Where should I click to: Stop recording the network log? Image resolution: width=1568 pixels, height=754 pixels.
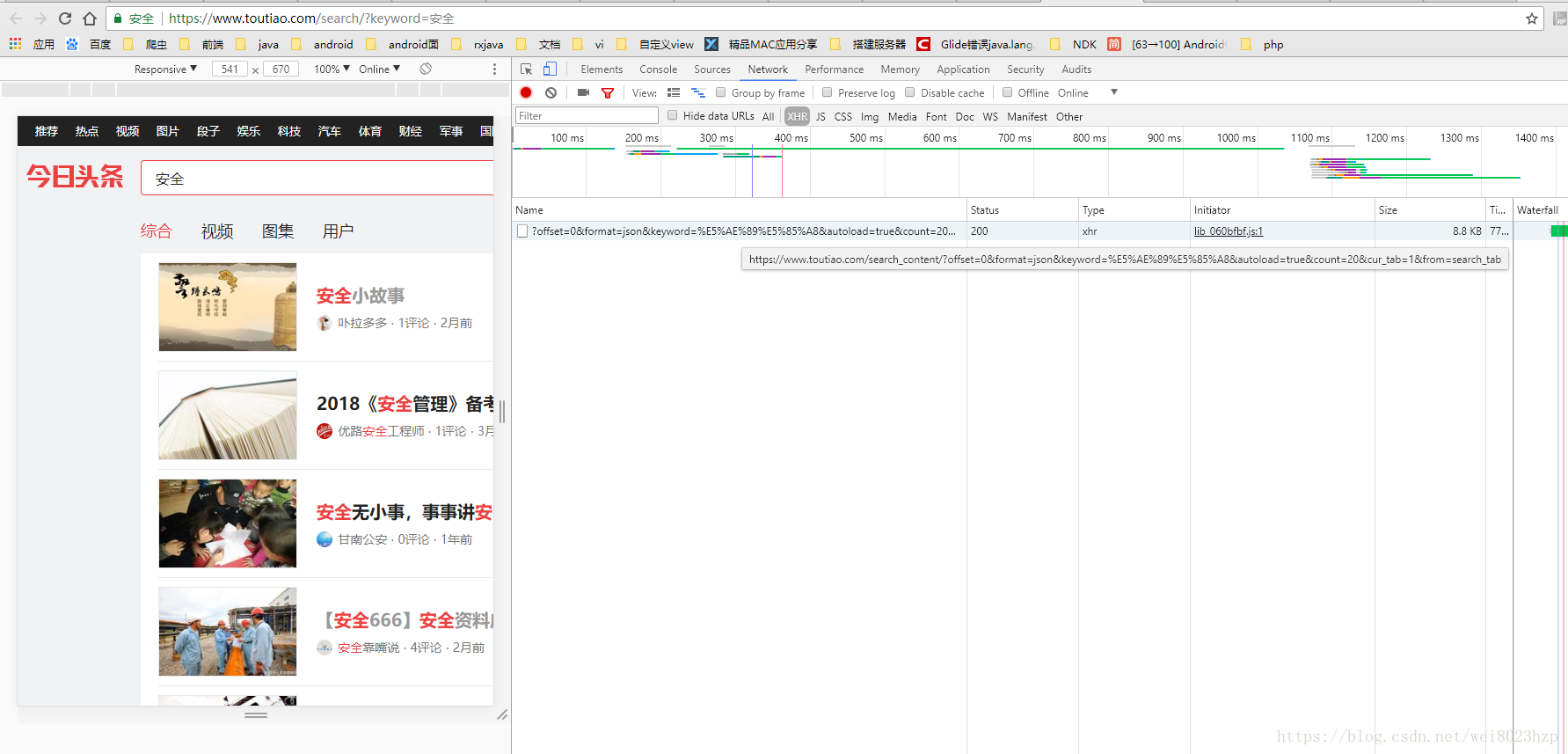pos(526,92)
